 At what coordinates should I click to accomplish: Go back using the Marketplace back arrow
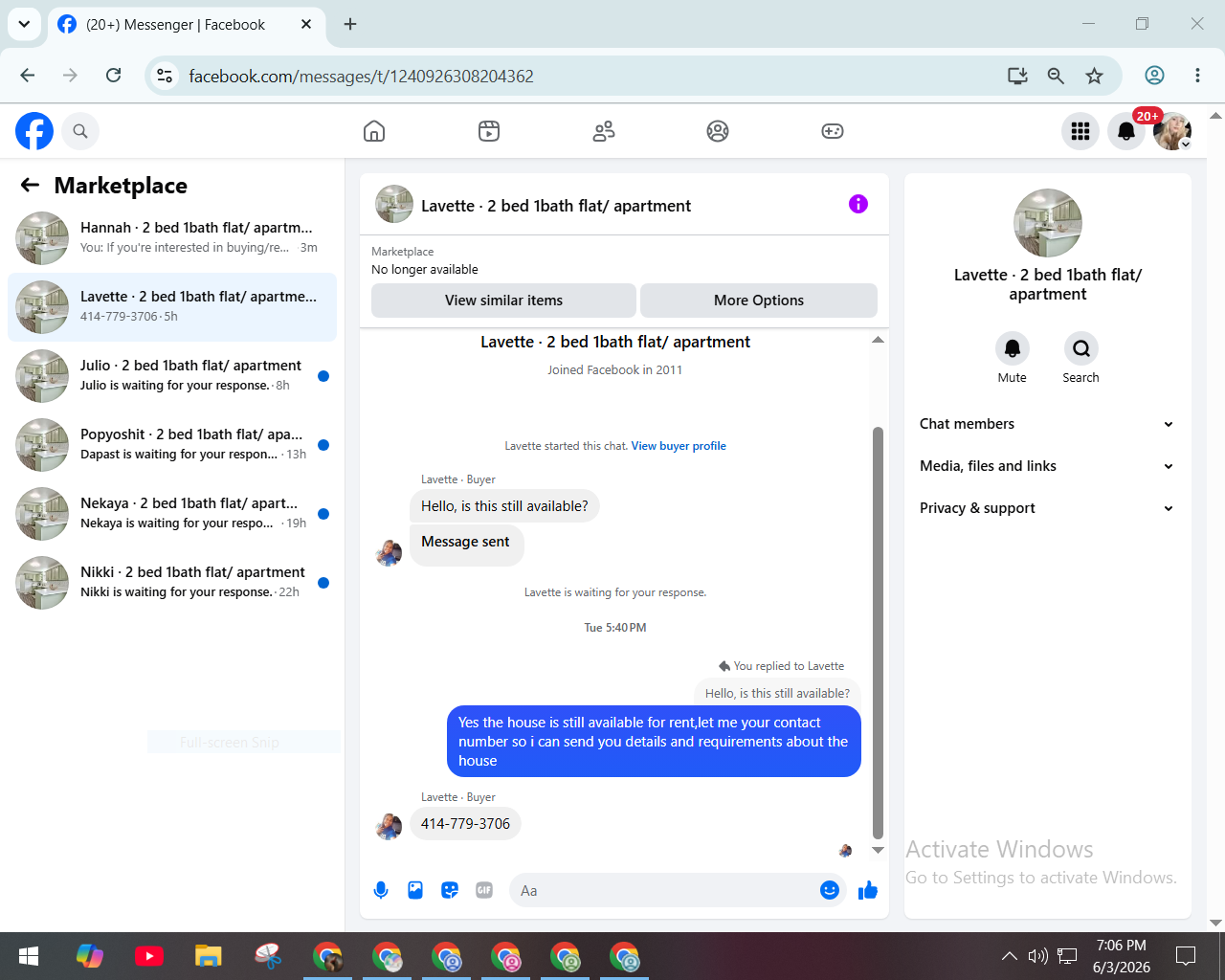click(31, 186)
